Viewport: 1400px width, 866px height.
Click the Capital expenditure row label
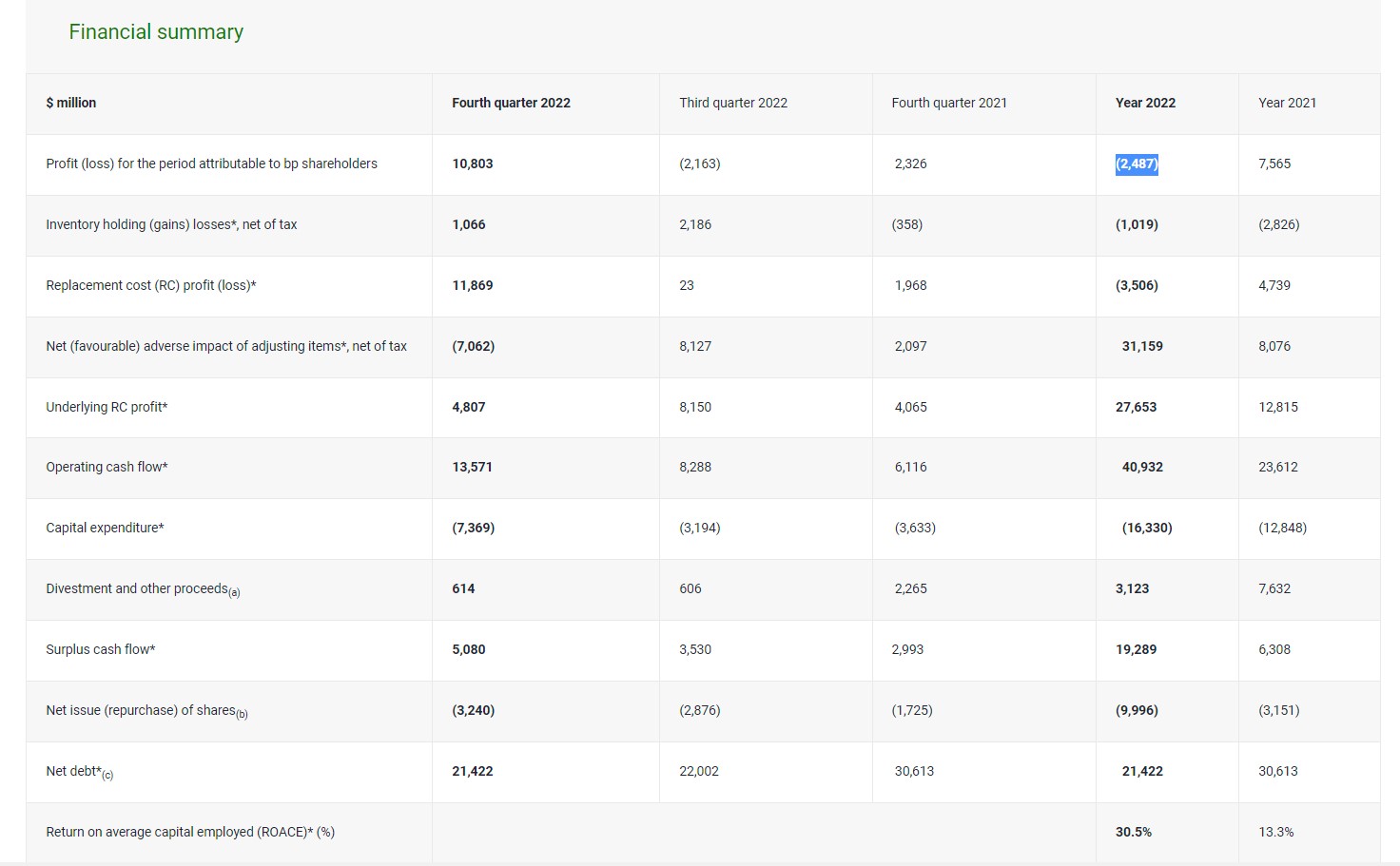click(105, 528)
